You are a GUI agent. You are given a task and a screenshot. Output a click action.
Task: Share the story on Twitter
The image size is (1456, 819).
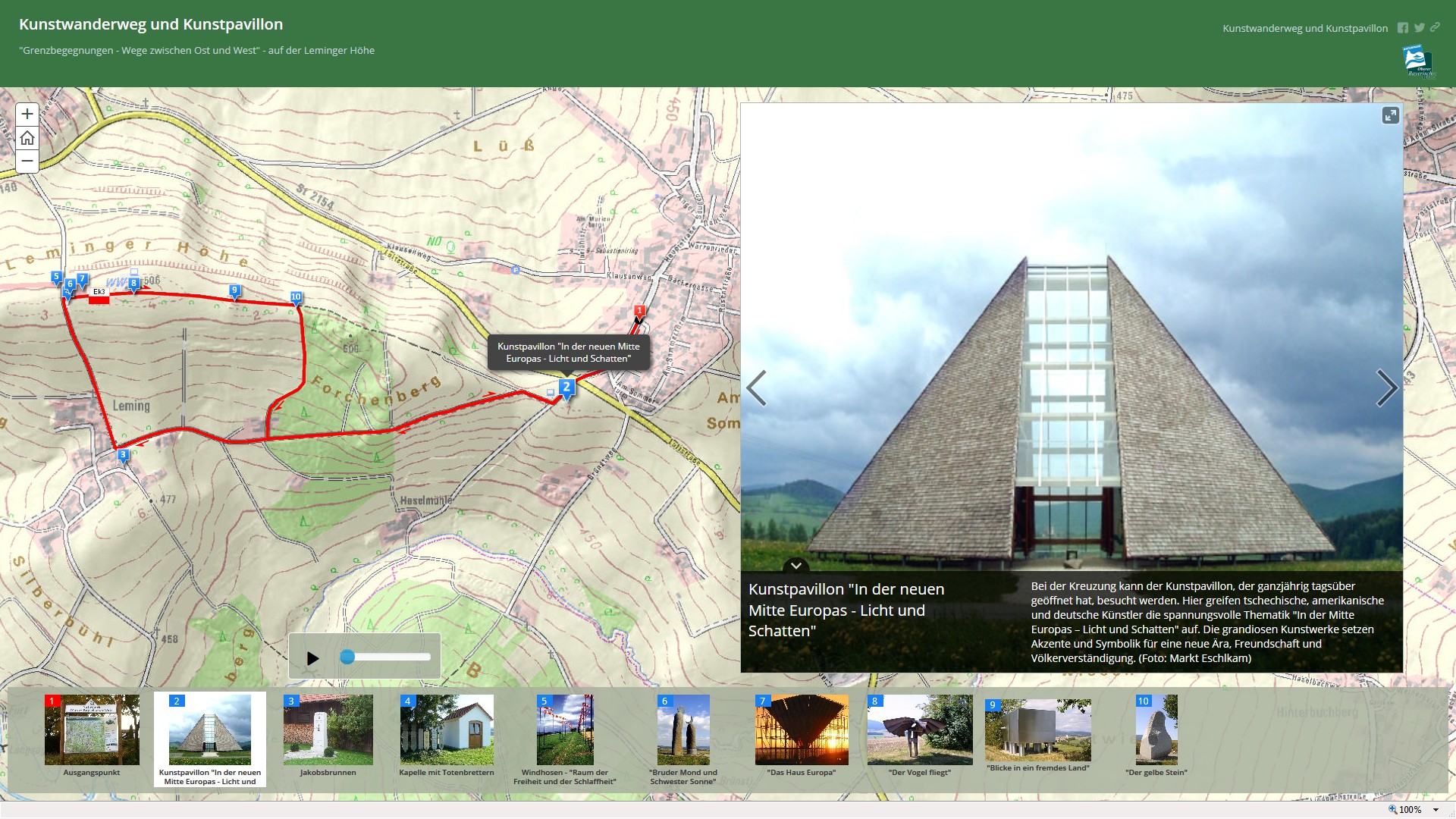click(x=1419, y=28)
